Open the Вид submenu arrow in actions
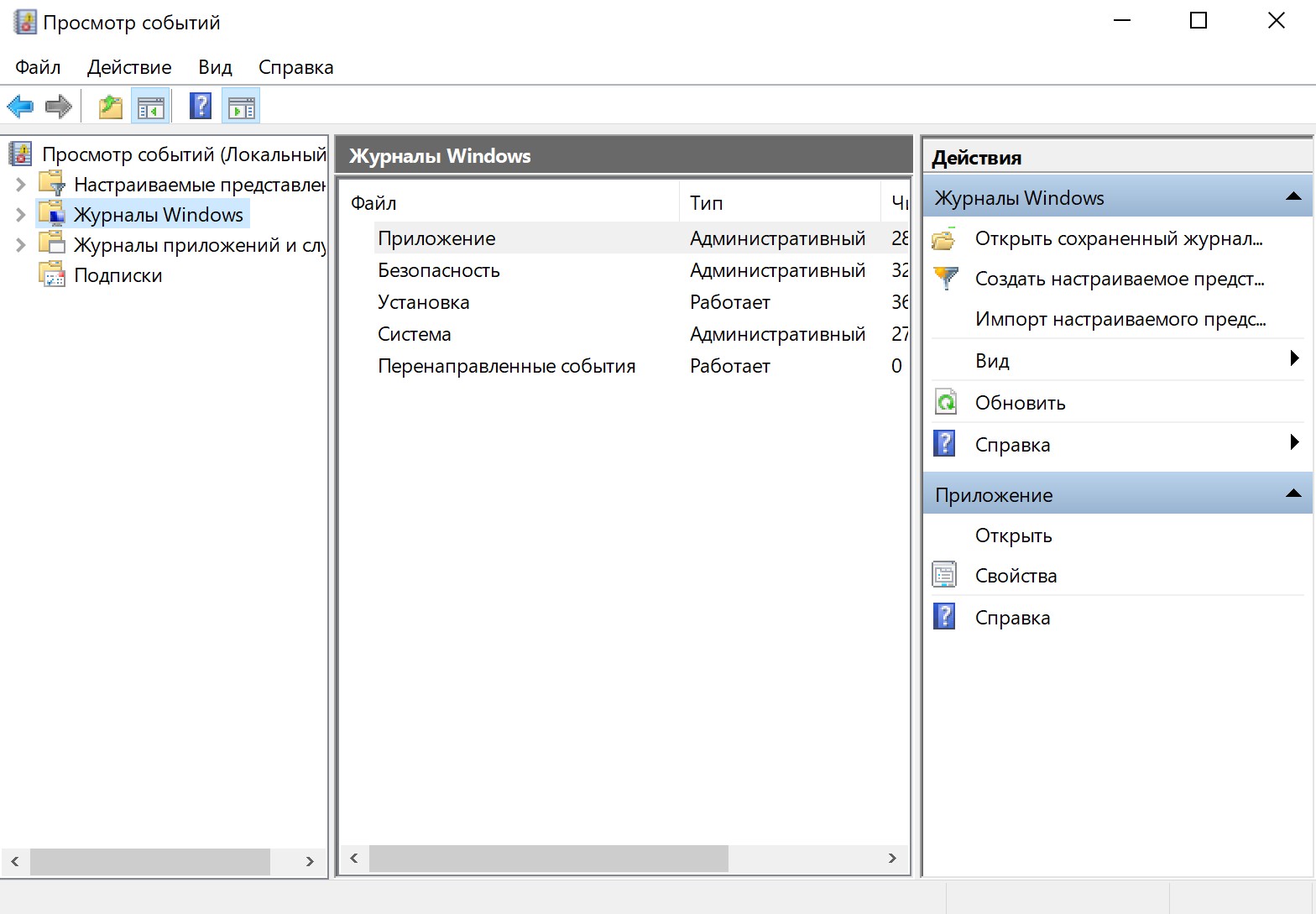Viewport: 1316px width, 914px height. (1294, 358)
